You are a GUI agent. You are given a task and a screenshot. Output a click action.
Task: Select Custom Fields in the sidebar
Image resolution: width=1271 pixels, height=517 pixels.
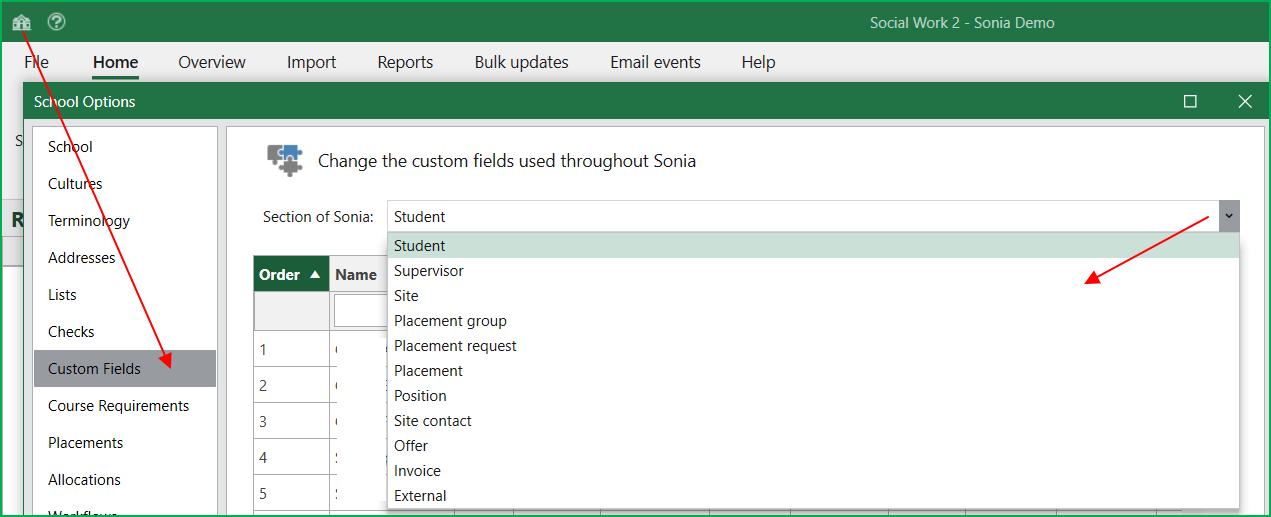125,369
